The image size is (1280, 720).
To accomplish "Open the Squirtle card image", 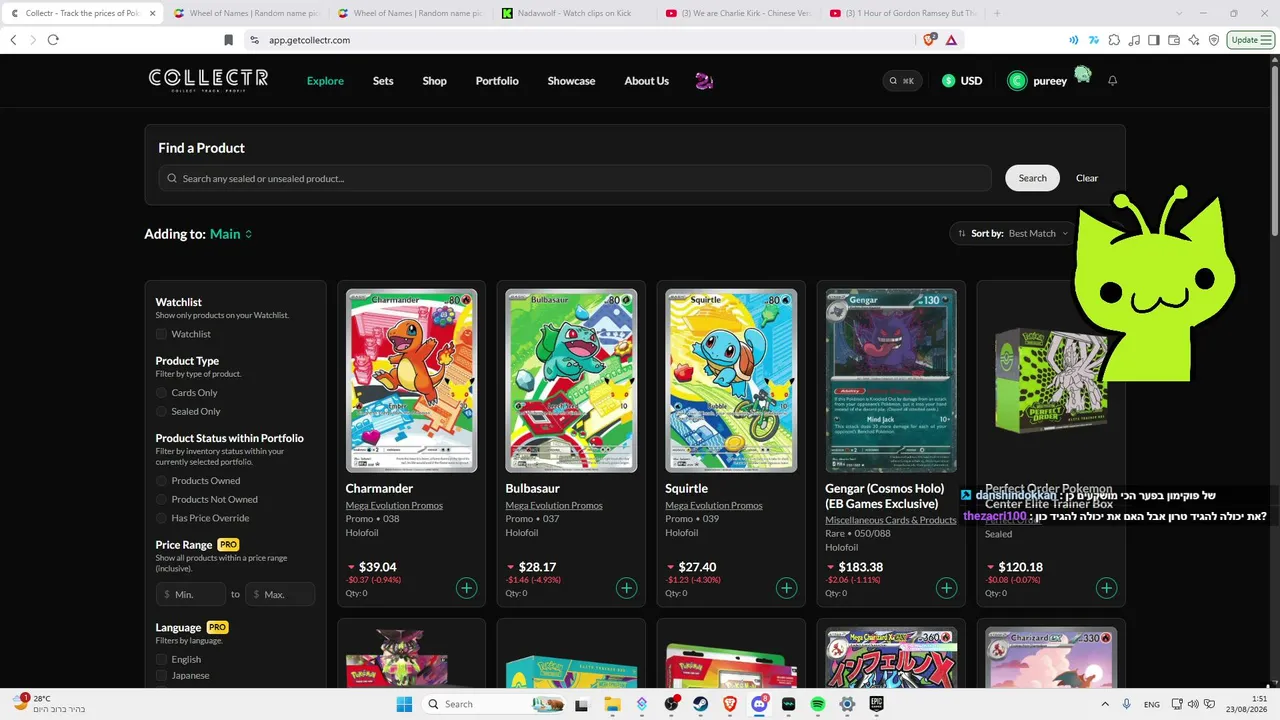I will 731,380.
